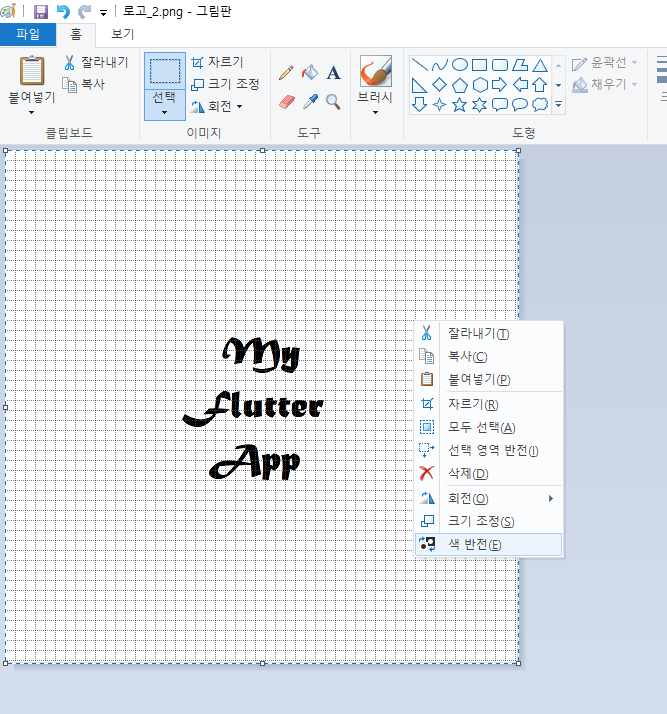The width and height of the screenshot is (667, 714).
Task: Select the Text tool
Action: (x=334, y=73)
